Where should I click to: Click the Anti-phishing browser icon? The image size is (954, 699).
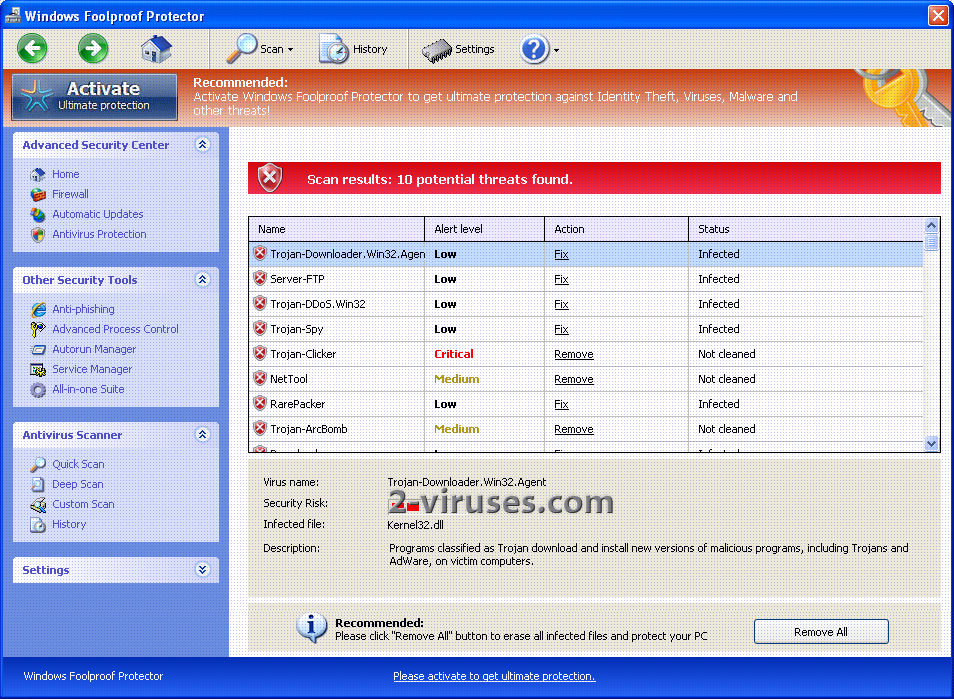pos(38,310)
